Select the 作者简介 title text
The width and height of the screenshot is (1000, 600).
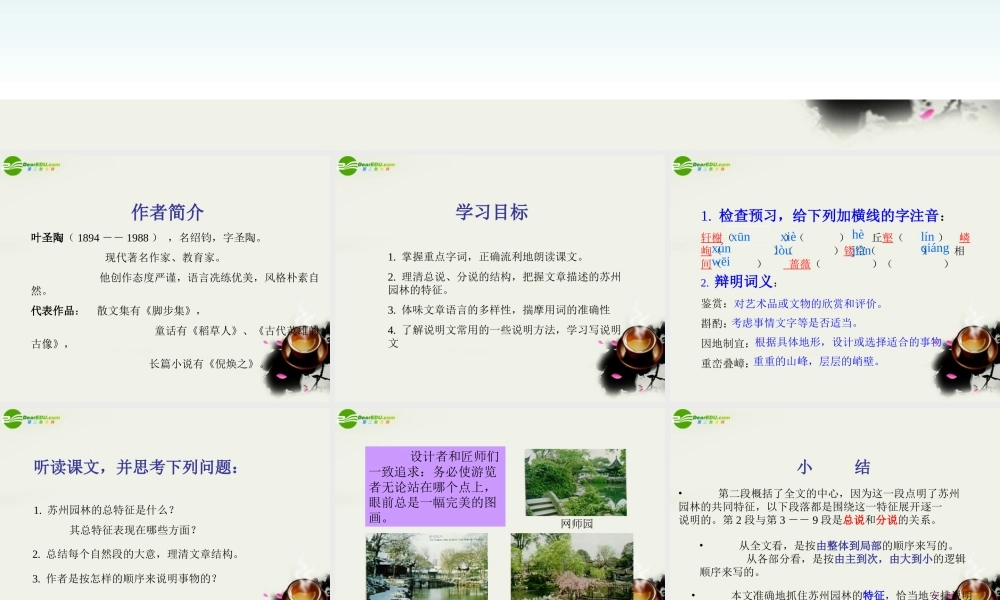point(168,212)
